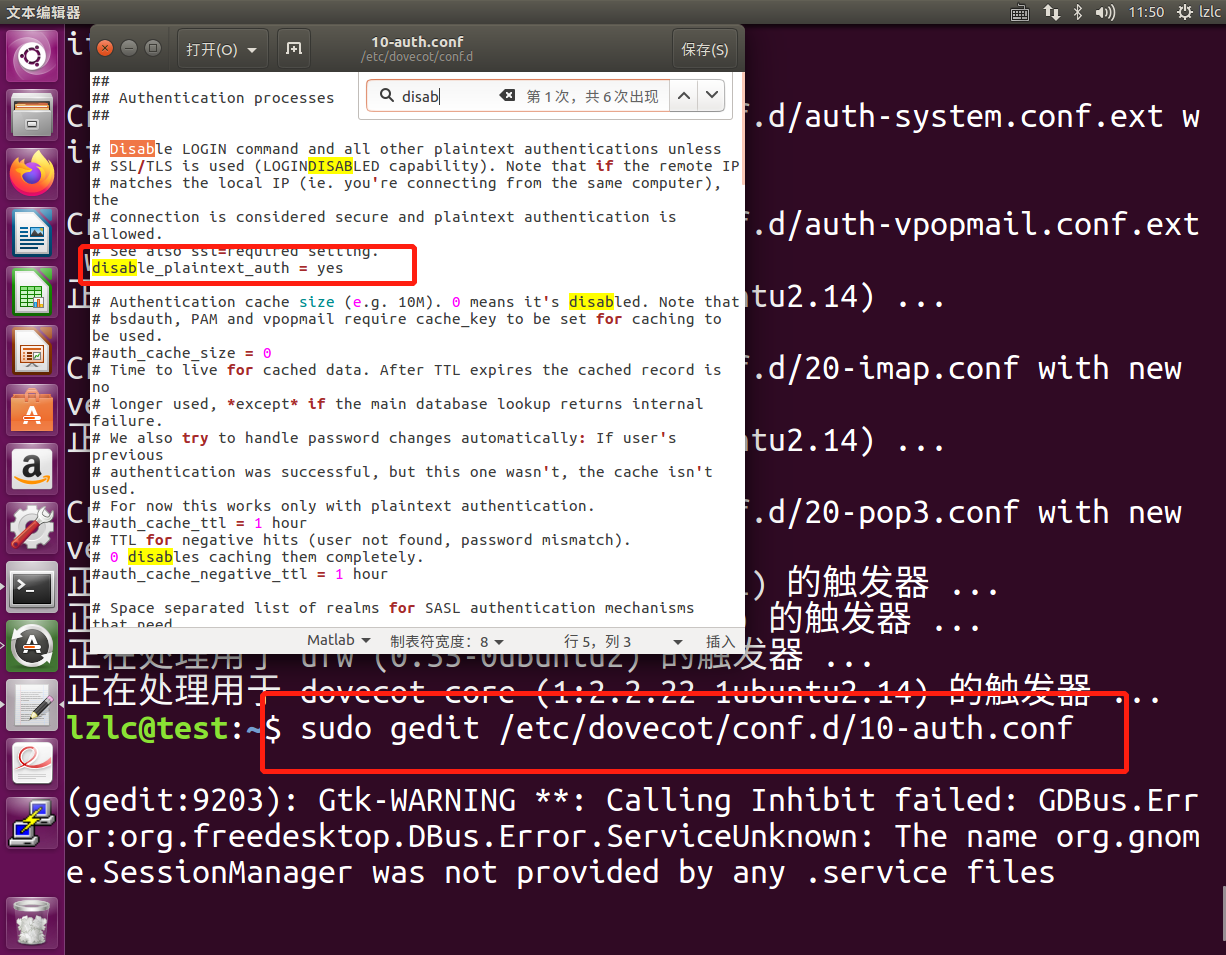Click the #auth_cache_ttl = 1 hour line
This screenshot has height=955, width=1226.
[199, 523]
